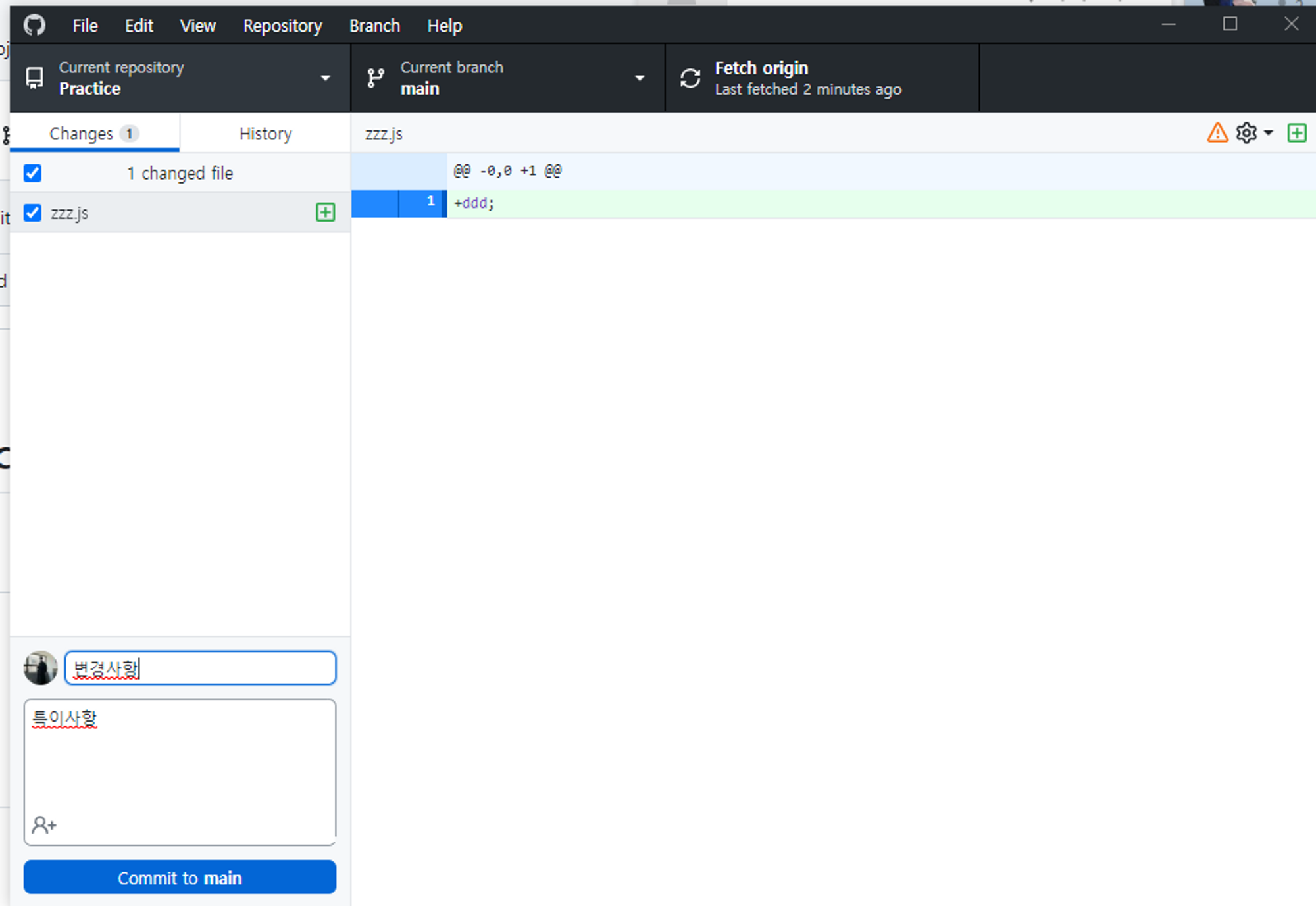Image resolution: width=1316 pixels, height=906 pixels.
Task: Open the Branch menu
Action: (374, 26)
